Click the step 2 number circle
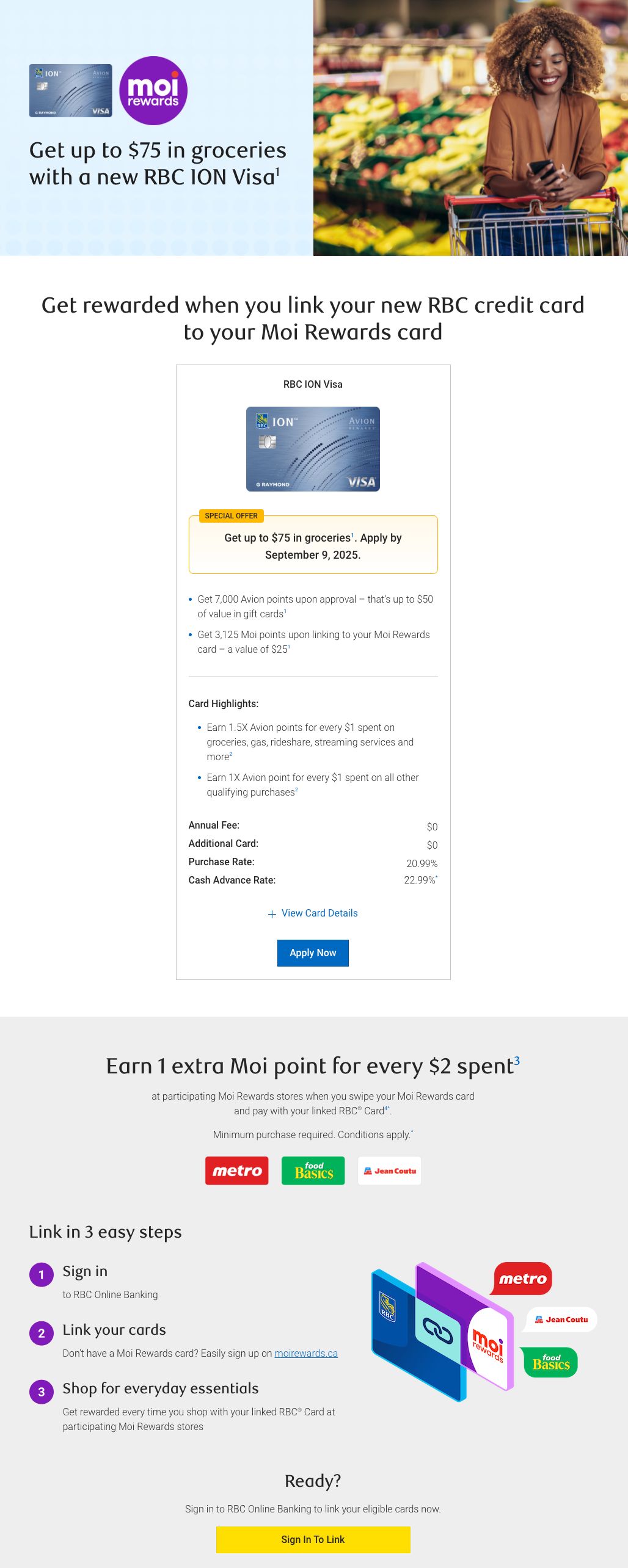The width and height of the screenshot is (628, 1568). click(x=42, y=1334)
